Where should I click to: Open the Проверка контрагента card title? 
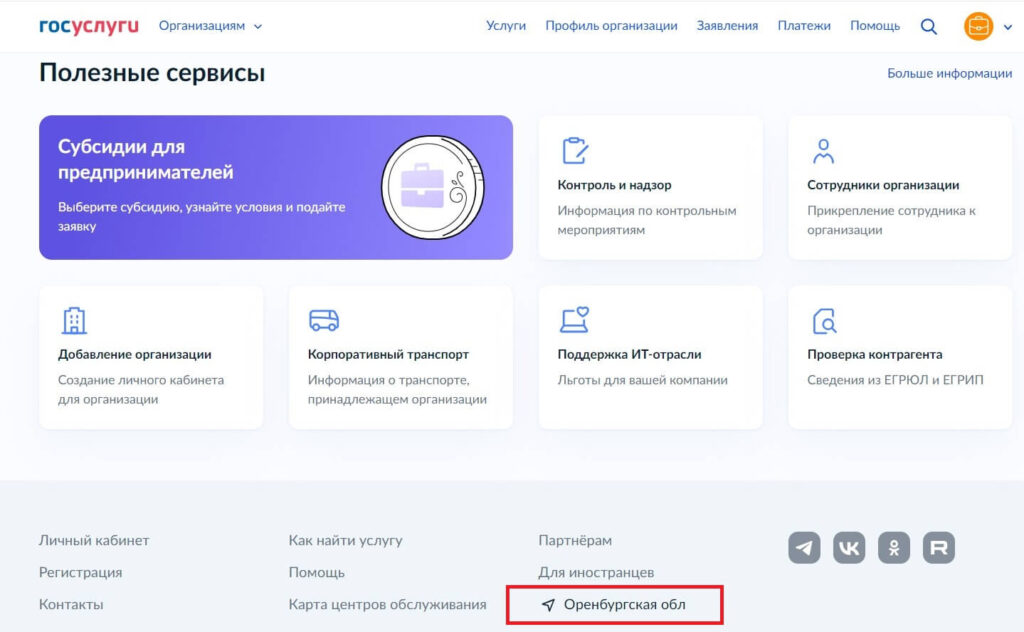pos(874,354)
